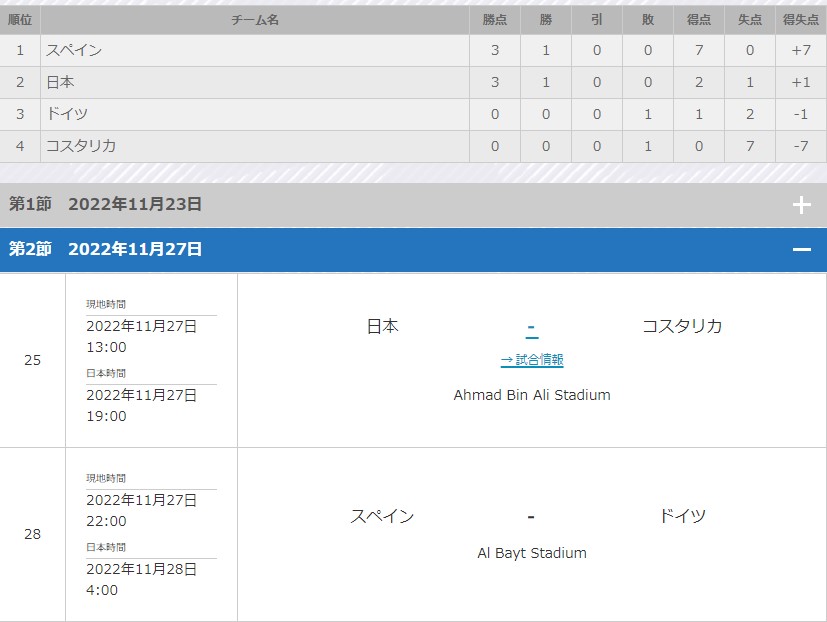Select the 第2節 2022年11月27日 header
This screenshot has height=622, width=827.
[x=414, y=250]
